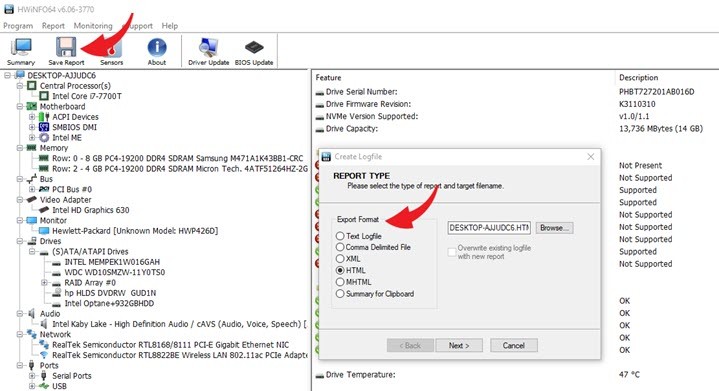Click the ACPI Devices icon
The height and width of the screenshot is (391, 719).
pos(44,117)
